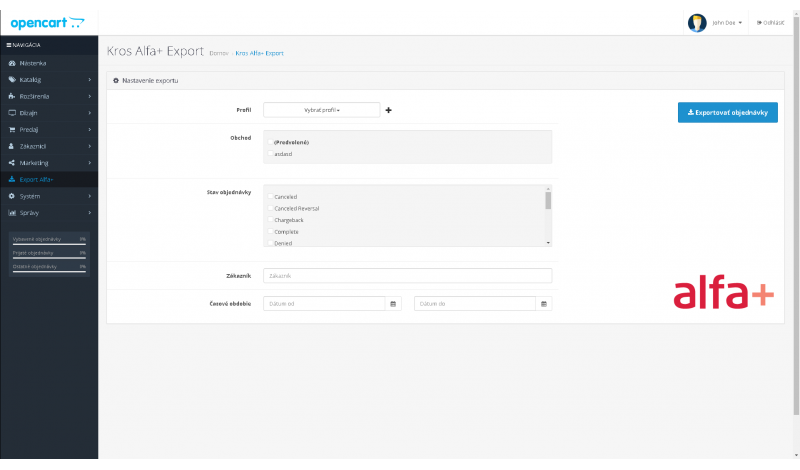
Task: Click into the Dátum od field
Action: (x=324, y=304)
